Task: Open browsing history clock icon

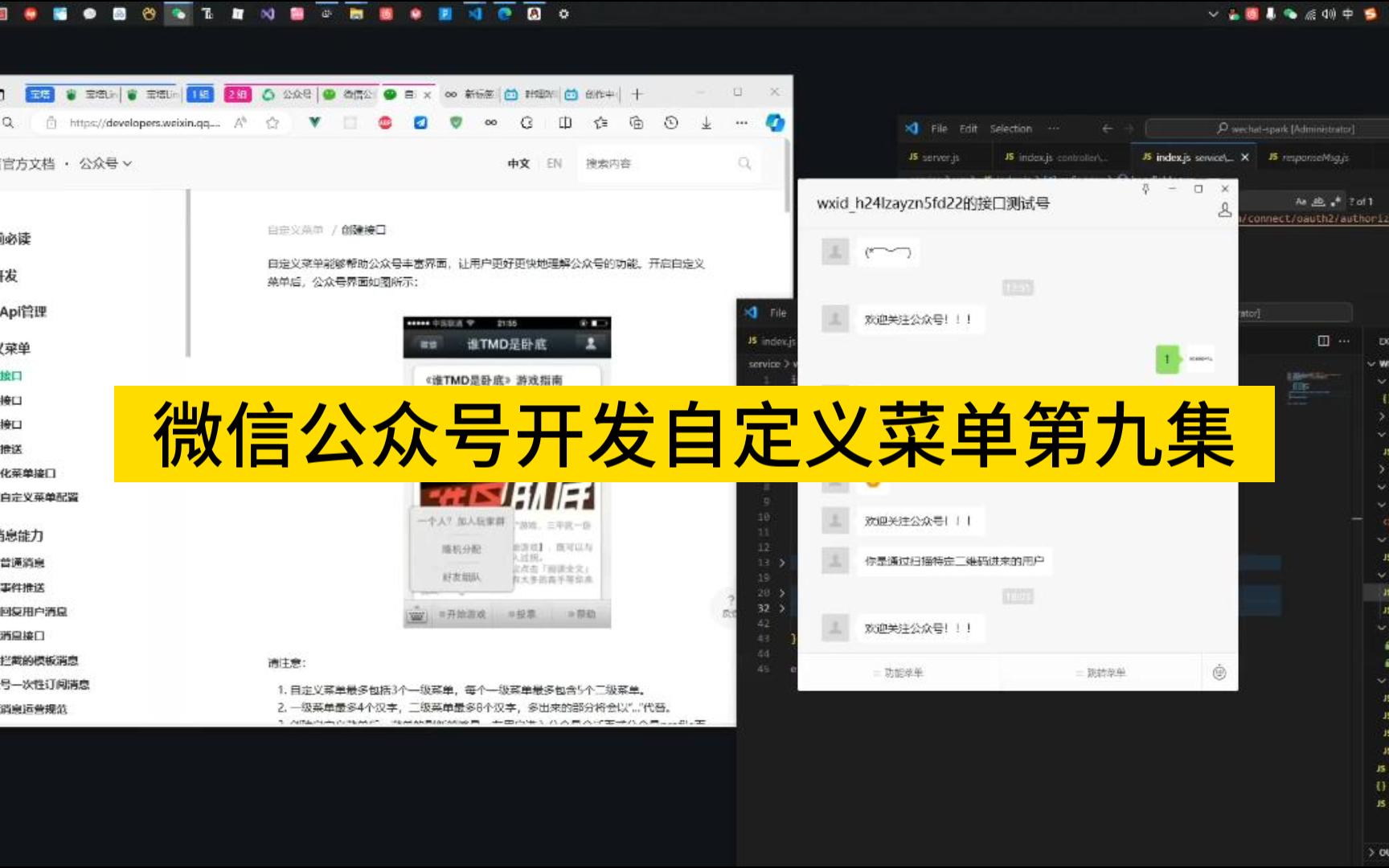Action: point(671,122)
